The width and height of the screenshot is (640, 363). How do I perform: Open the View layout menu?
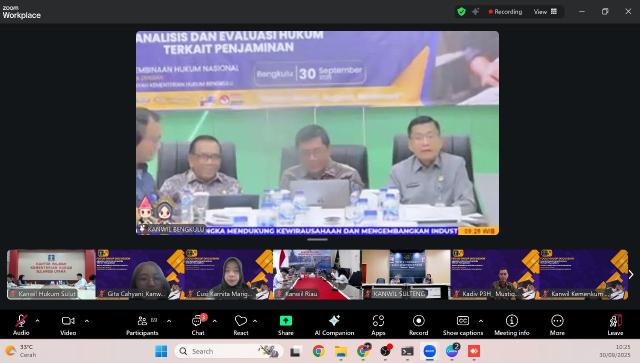pos(545,11)
